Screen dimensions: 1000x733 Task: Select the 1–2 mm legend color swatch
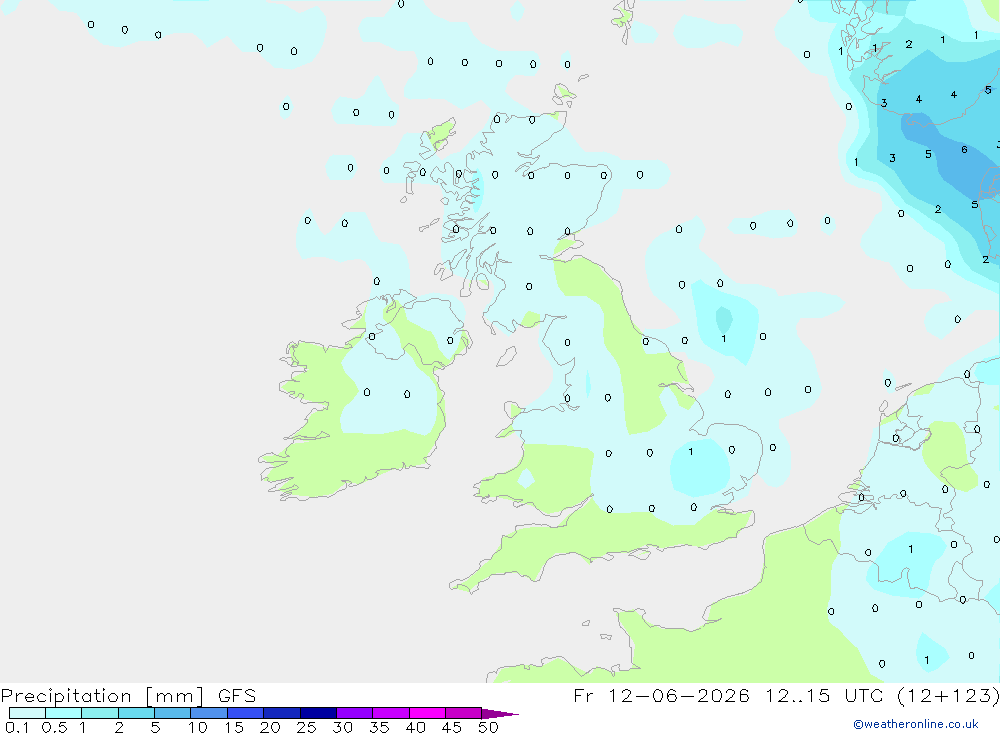coord(99,713)
